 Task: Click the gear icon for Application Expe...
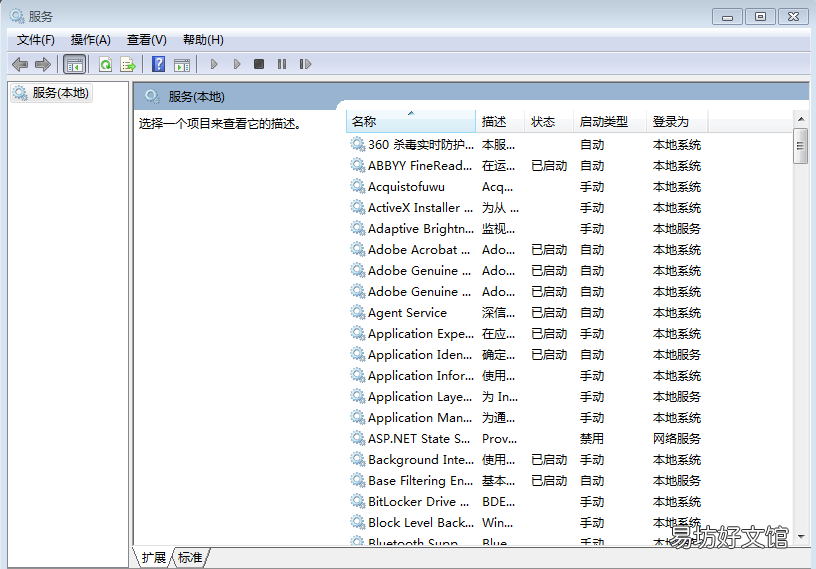[358, 333]
